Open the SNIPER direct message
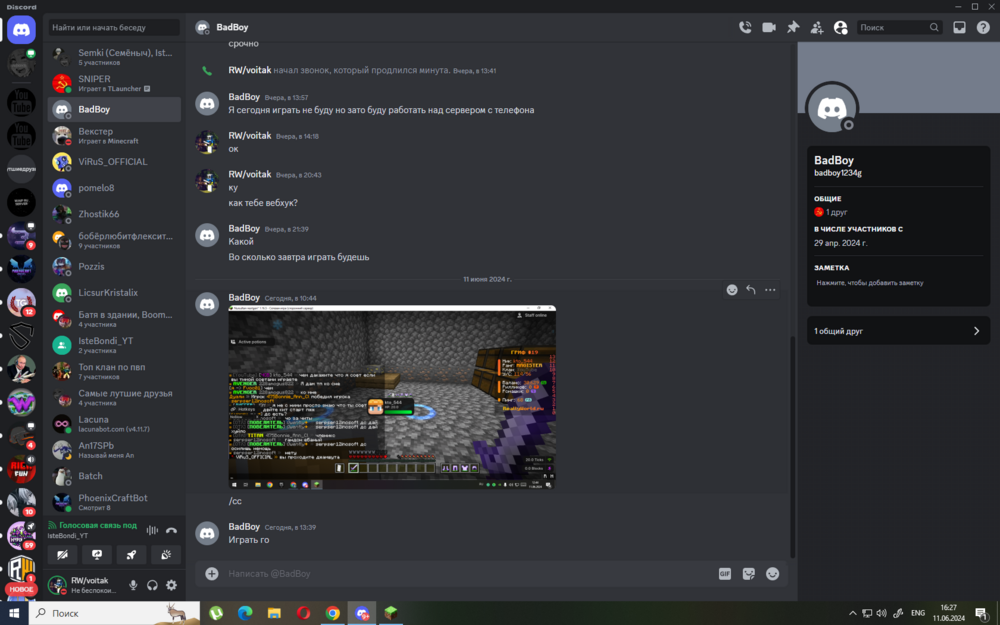The width and height of the screenshot is (1000, 625). (114, 83)
